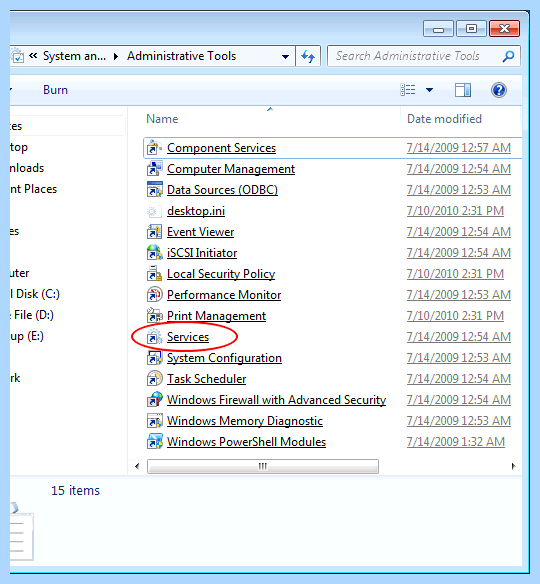Screen dimensions: 540x584
Task: Click the Control Panel icon in address bar
Action: pos(17,56)
